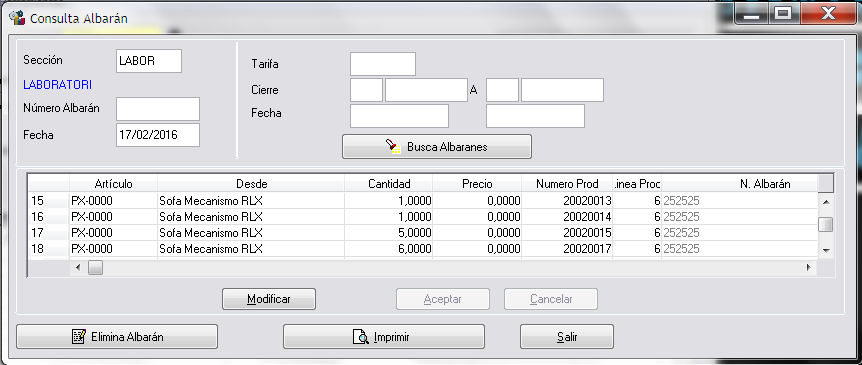Screen dimensions: 862x365
Task: Click the Consulta Albarán title bar icon
Action: coord(17,18)
